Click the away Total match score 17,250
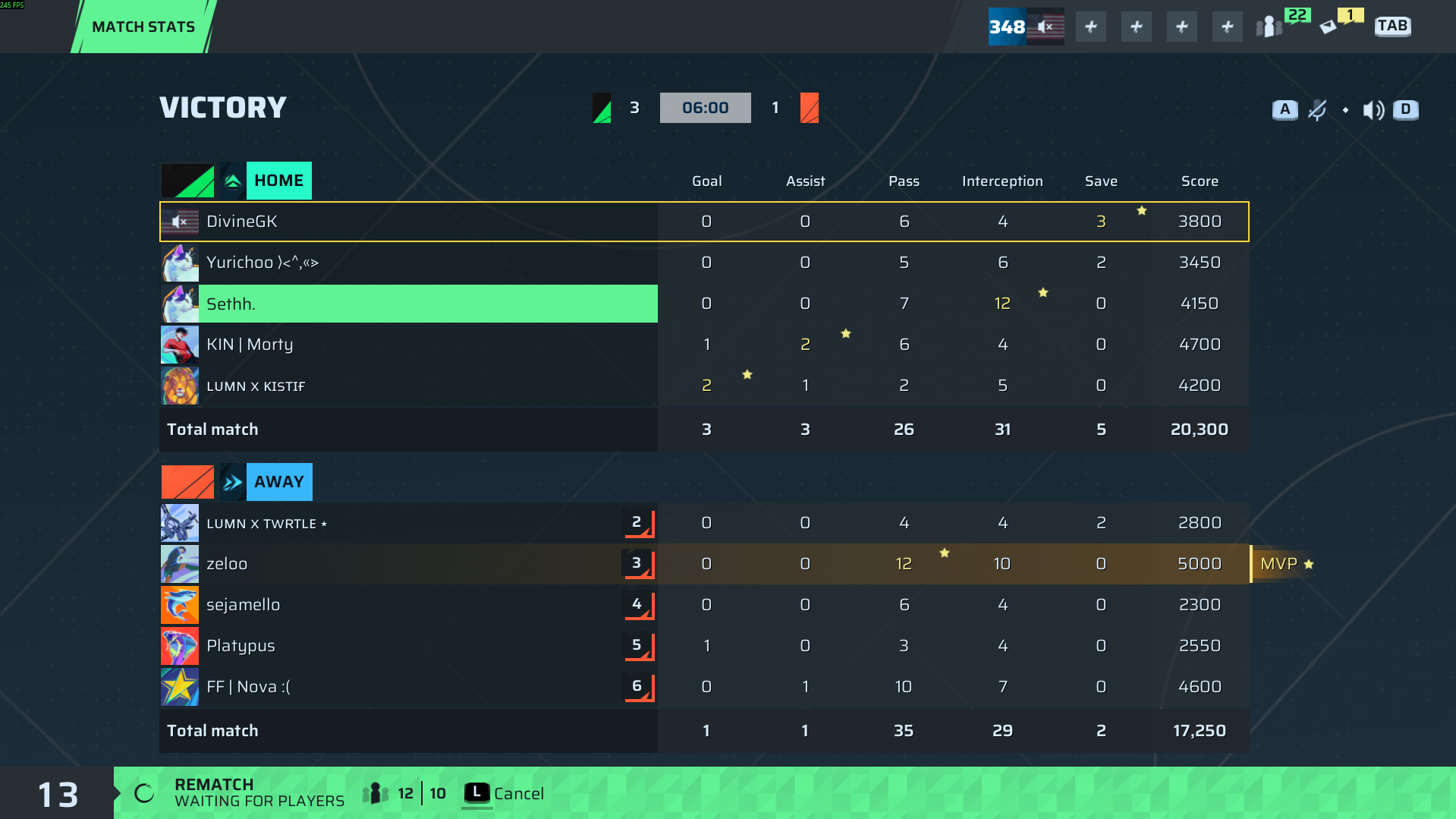Screen dimensions: 1456x819 [x=1199, y=731]
